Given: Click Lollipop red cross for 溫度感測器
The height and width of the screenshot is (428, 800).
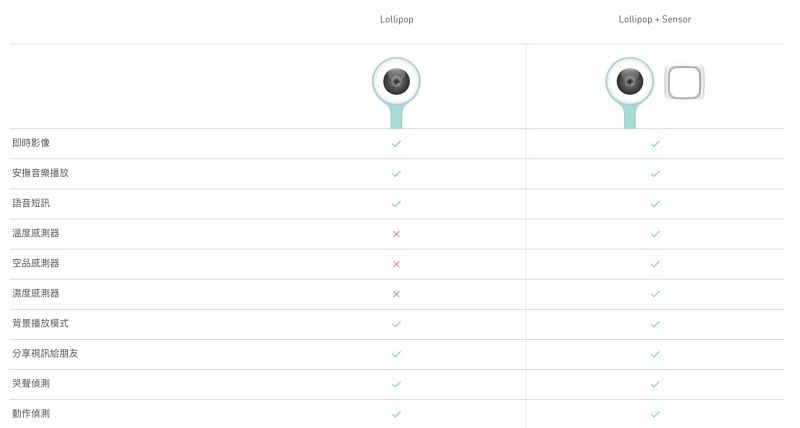Looking at the screenshot, I should pyautogui.click(x=396, y=233).
